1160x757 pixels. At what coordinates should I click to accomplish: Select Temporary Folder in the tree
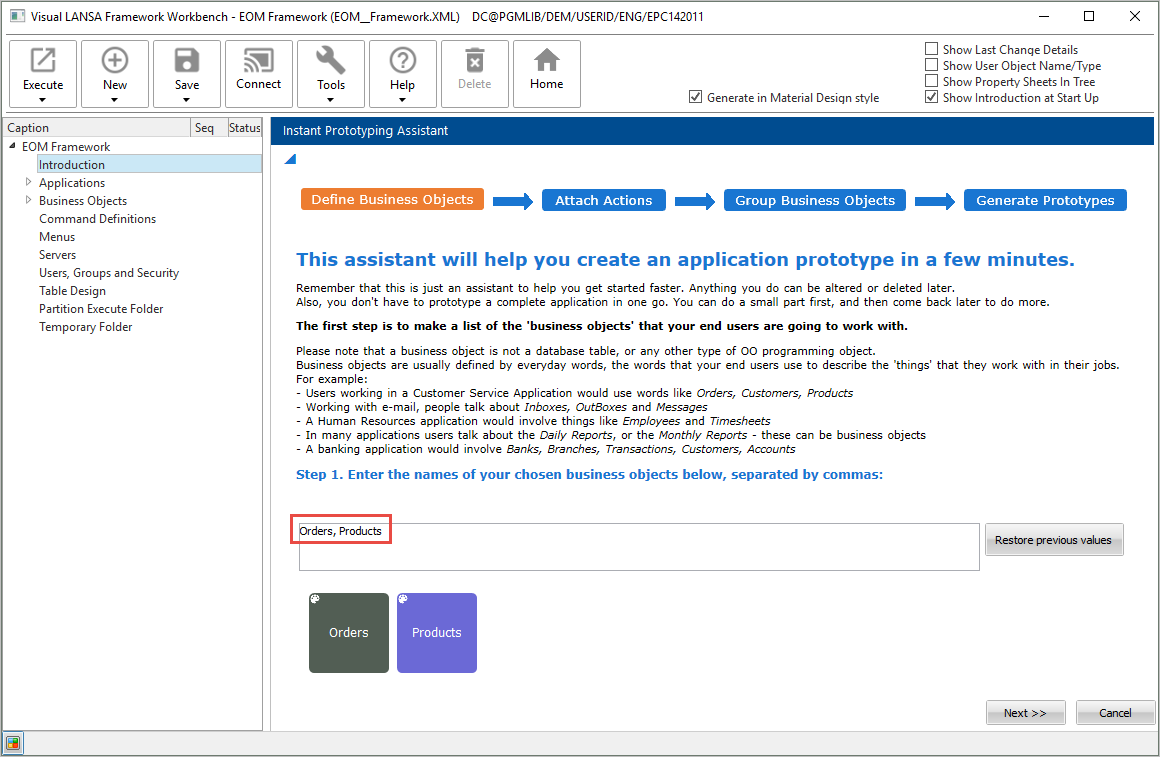86,326
